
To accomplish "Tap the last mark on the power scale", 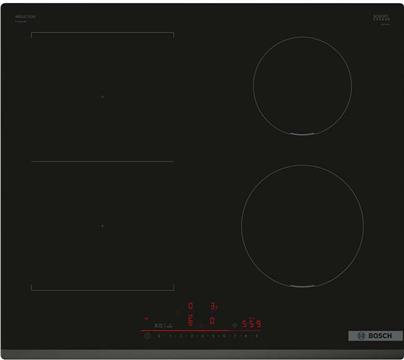I will pyautogui.click(x=257, y=336).
